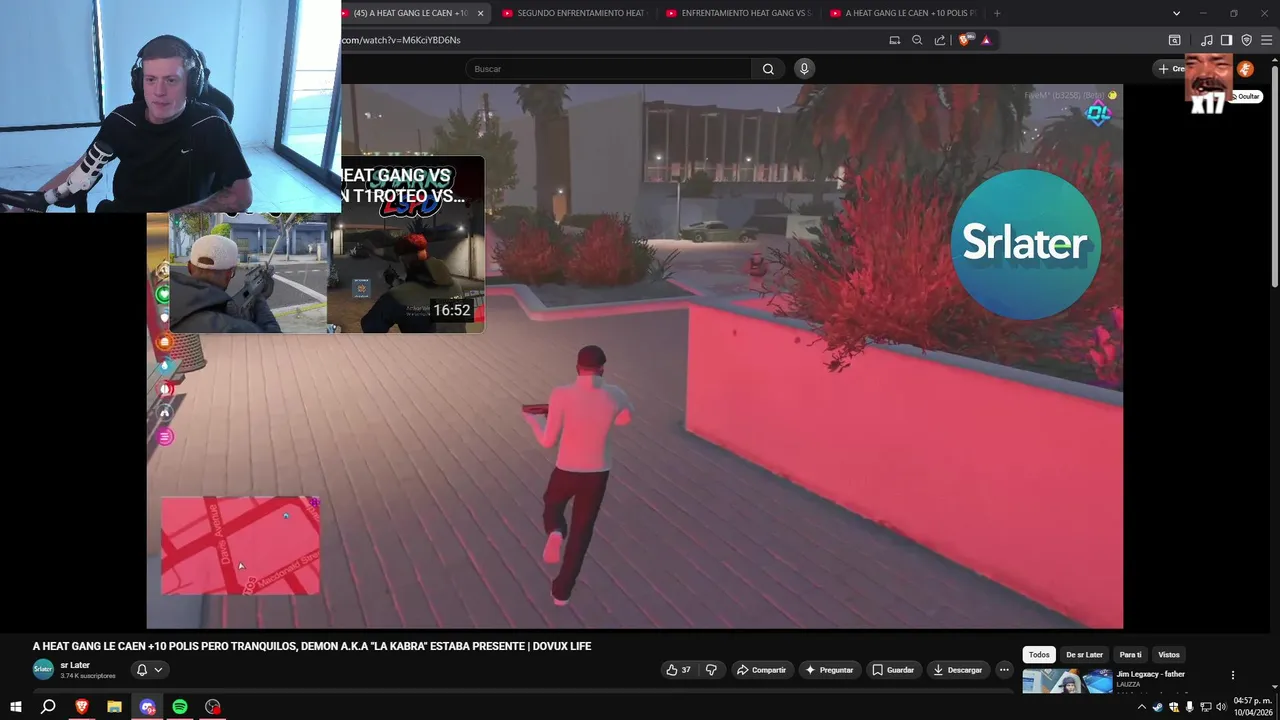Click the volume speaker tray icon

tap(1221, 707)
